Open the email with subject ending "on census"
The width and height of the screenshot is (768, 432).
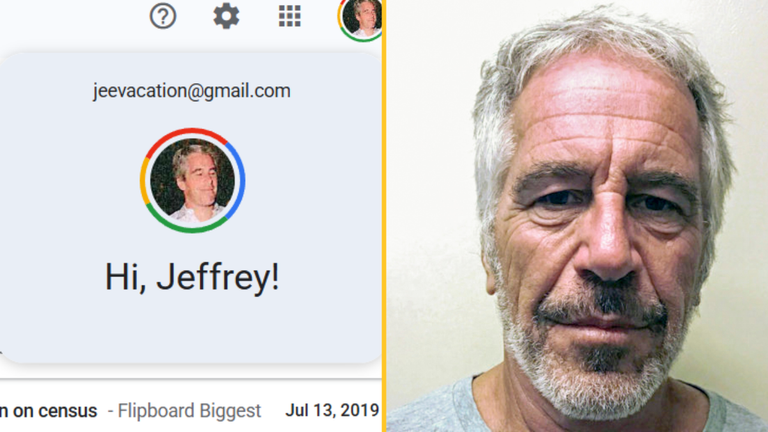pos(48,410)
